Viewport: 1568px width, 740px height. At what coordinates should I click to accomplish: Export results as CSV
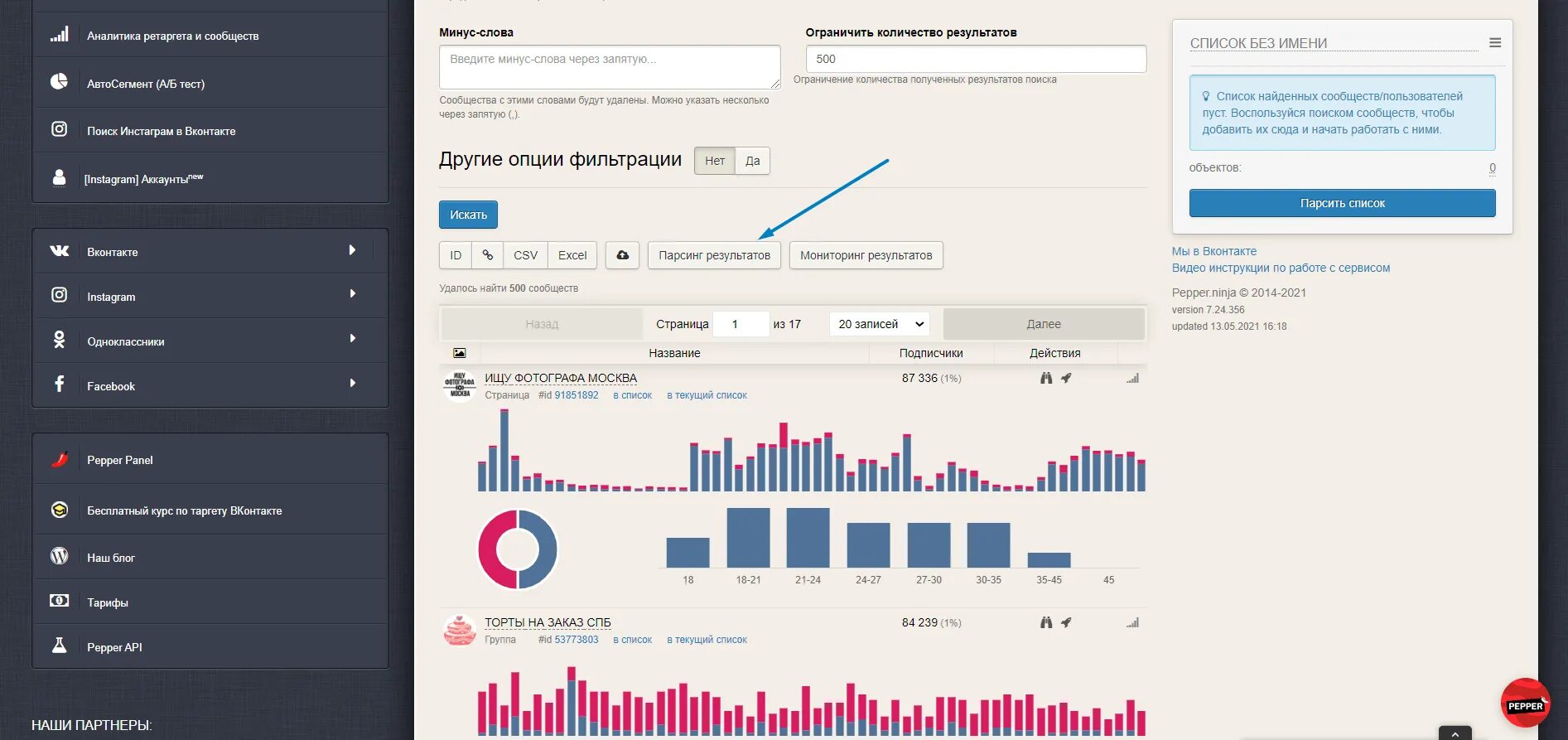(525, 255)
